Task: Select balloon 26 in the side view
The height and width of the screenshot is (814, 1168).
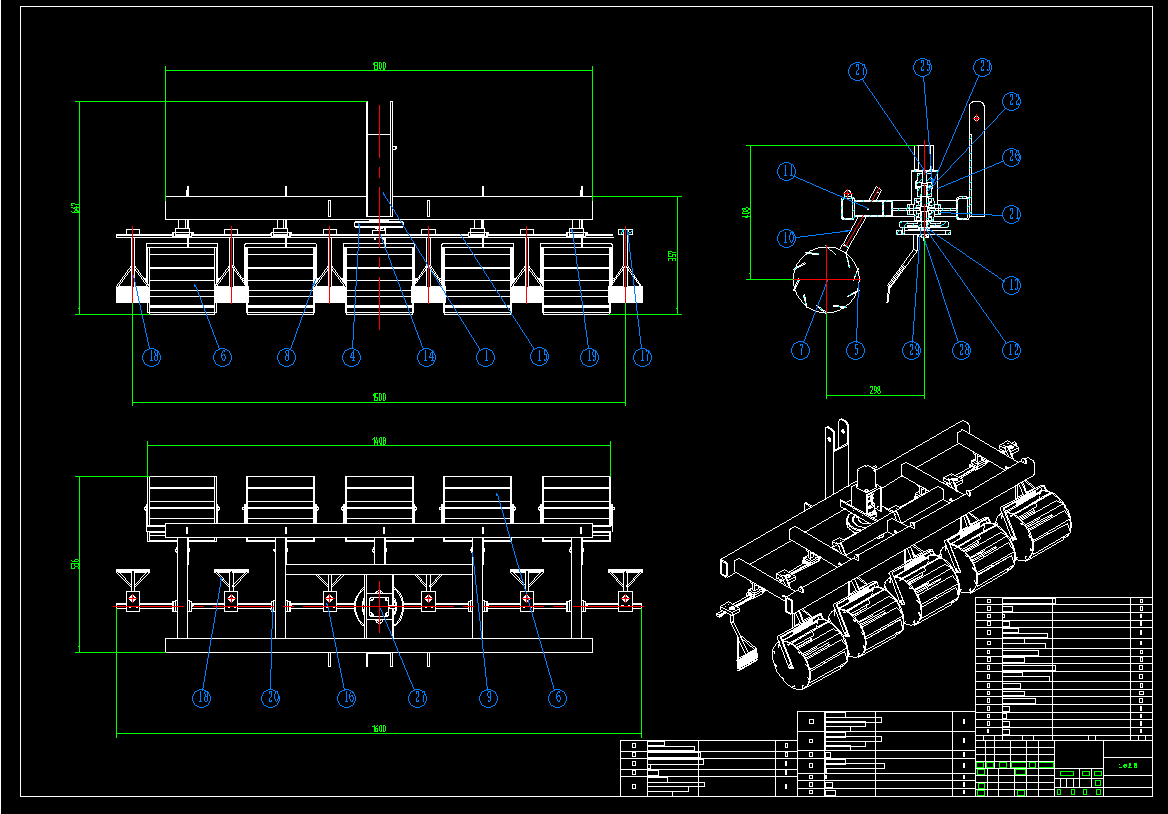Action: pos(1012,156)
